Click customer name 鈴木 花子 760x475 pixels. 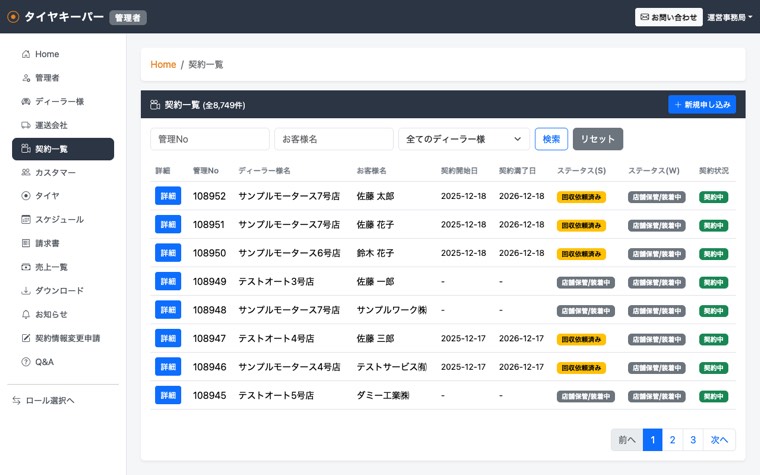click(376, 253)
